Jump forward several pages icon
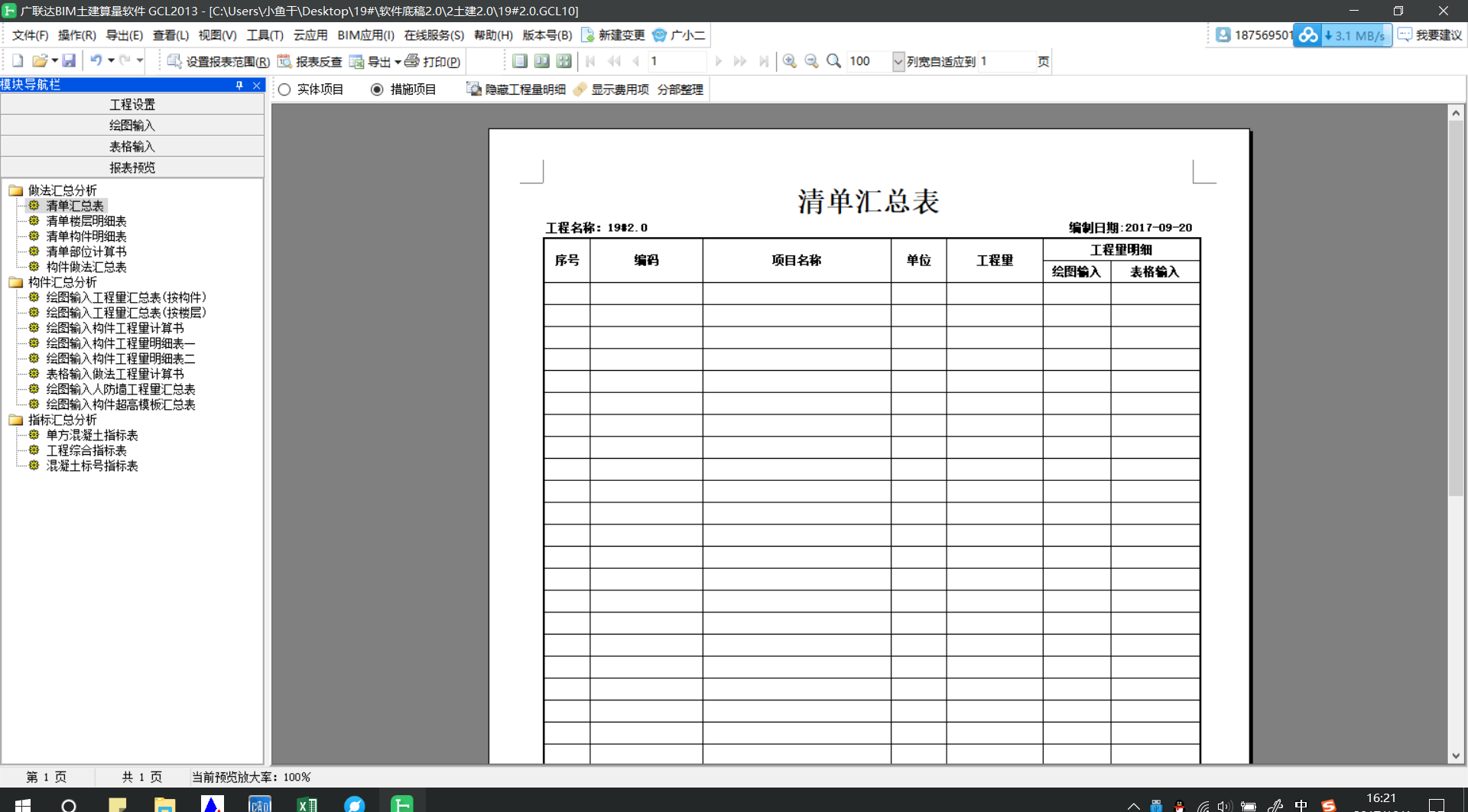Screen dimensions: 1468x812 (x=739, y=61)
